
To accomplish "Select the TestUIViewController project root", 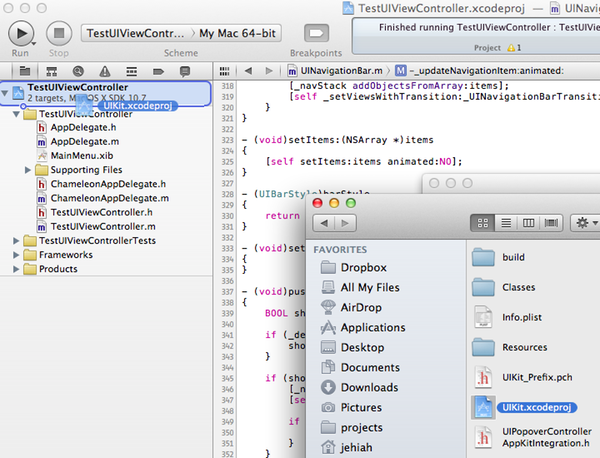I will point(106,93).
